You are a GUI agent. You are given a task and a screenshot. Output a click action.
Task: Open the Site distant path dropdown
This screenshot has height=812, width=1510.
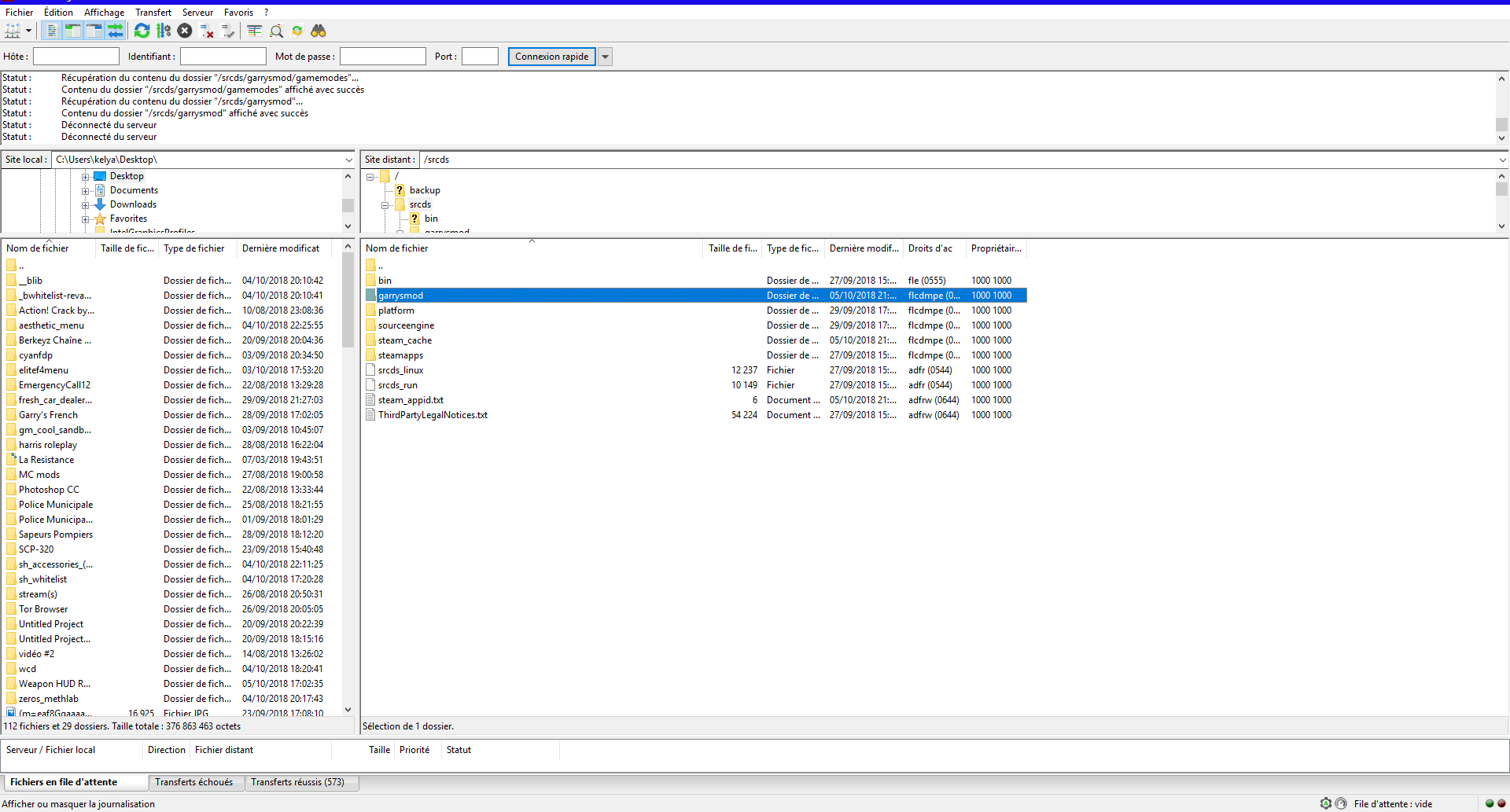pyautogui.click(x=1501, y=160)
